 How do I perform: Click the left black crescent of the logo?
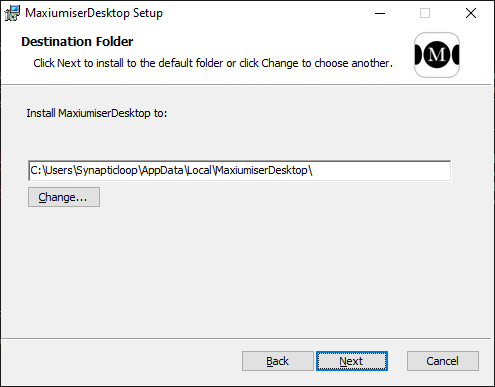pos(419,55)
